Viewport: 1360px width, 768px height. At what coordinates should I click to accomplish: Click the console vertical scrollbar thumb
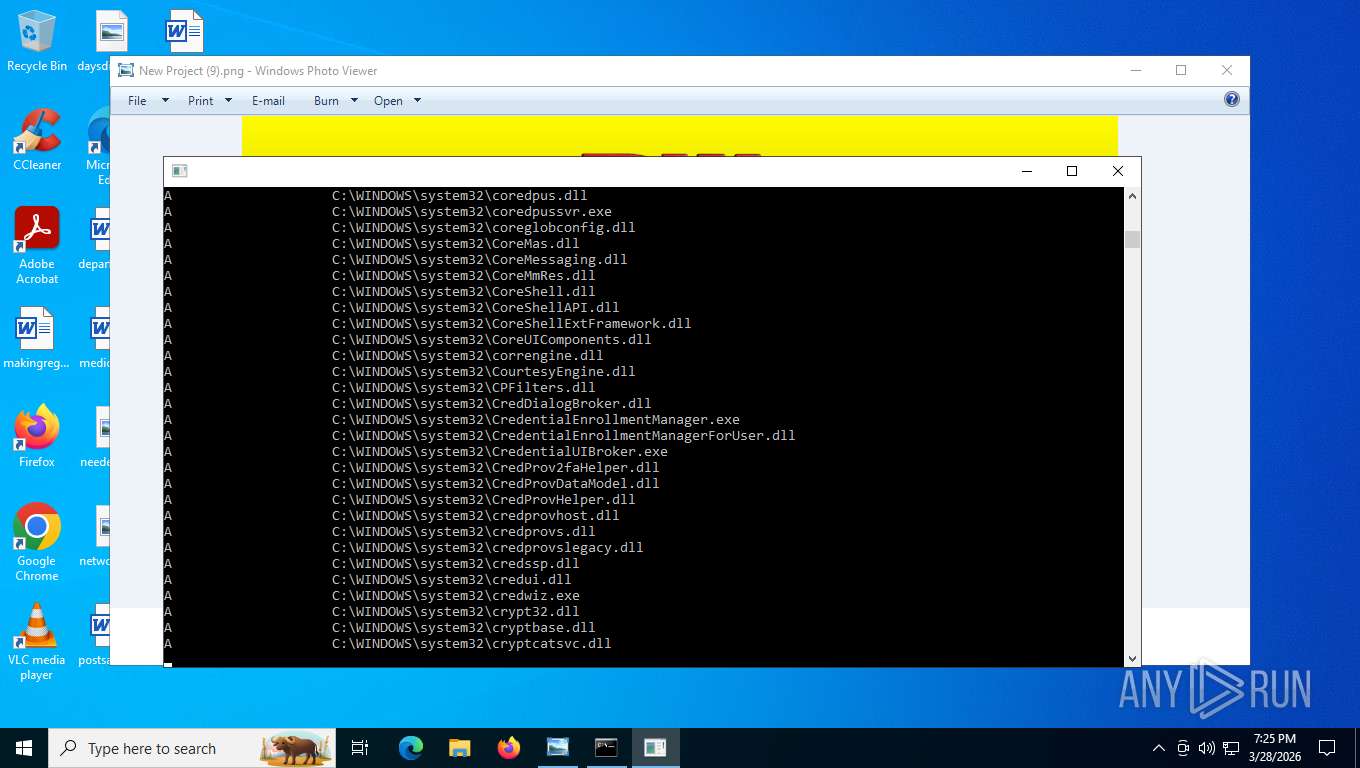(x=1132, y=239)
